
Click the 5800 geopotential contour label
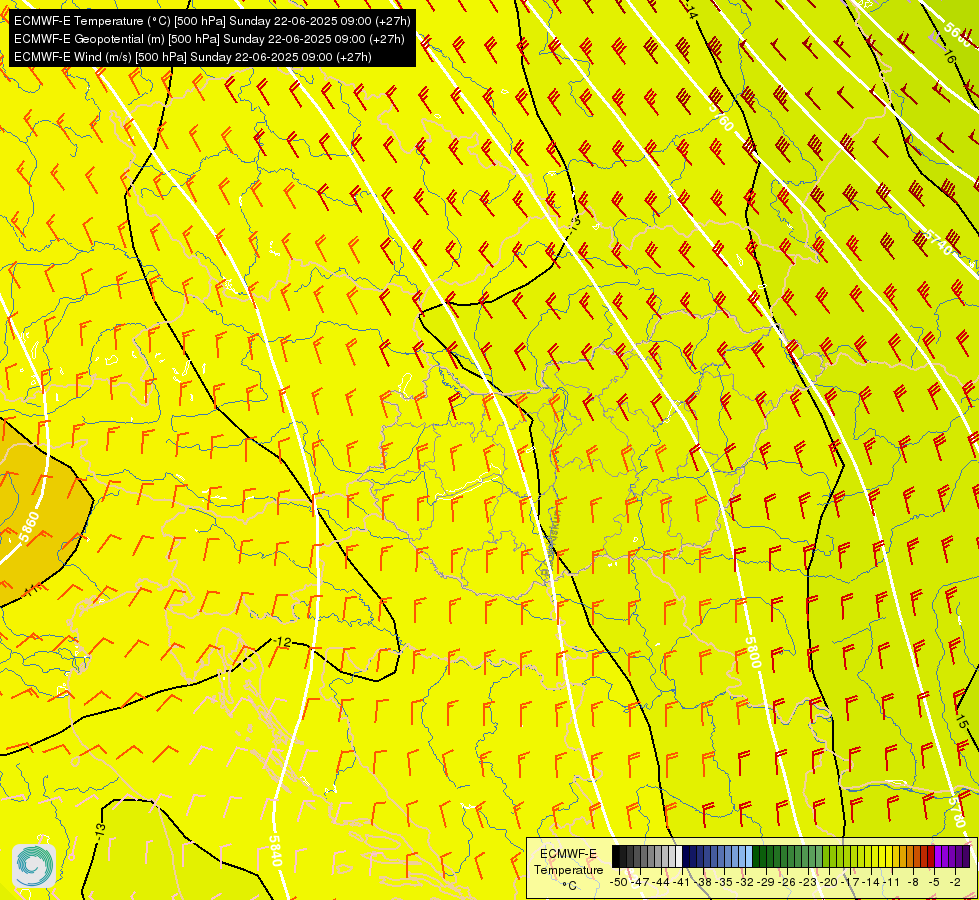click(x=754, y=652)
